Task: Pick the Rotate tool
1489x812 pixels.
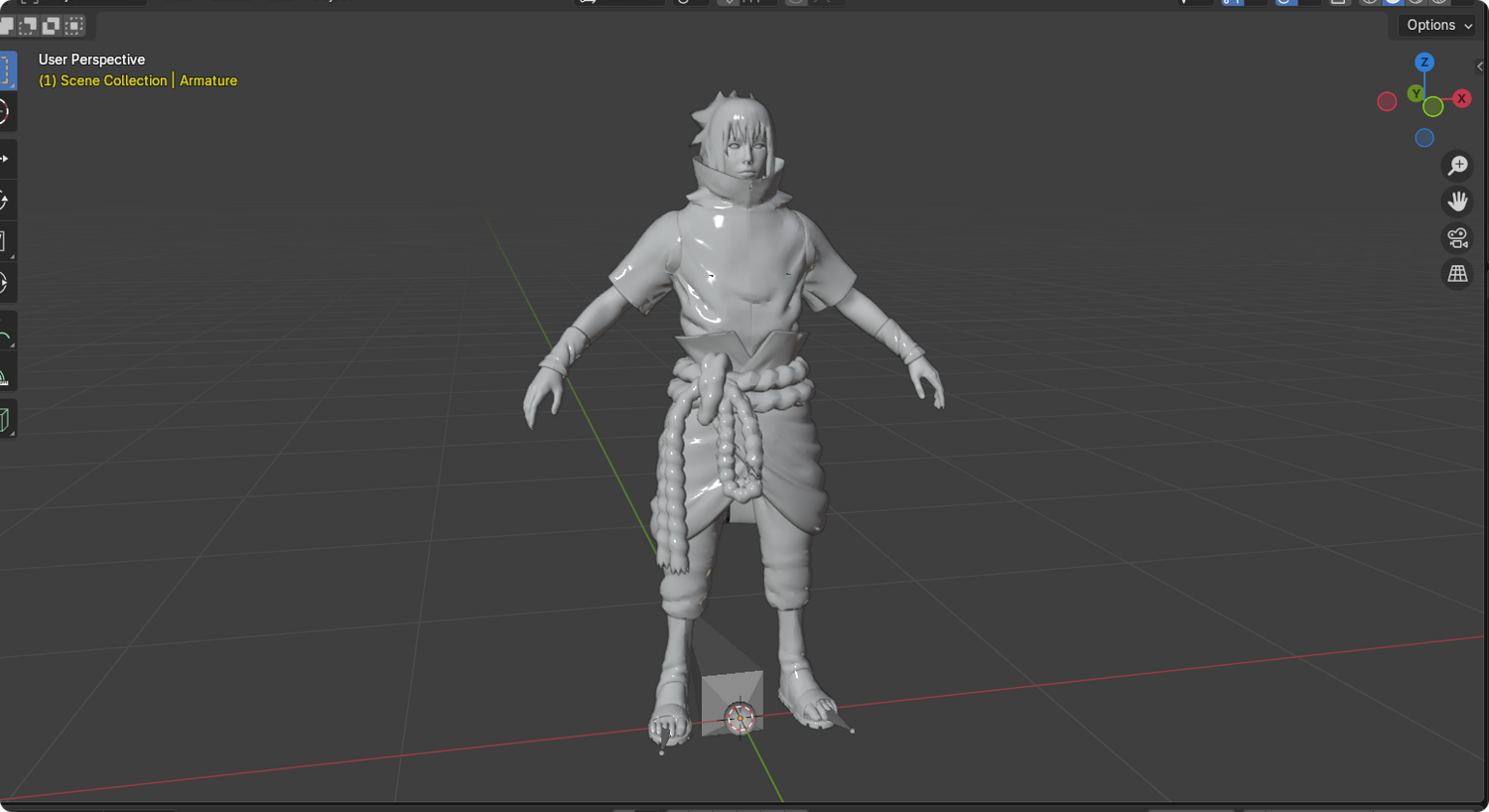Action: pyautogui.click(x=6, y=201)
